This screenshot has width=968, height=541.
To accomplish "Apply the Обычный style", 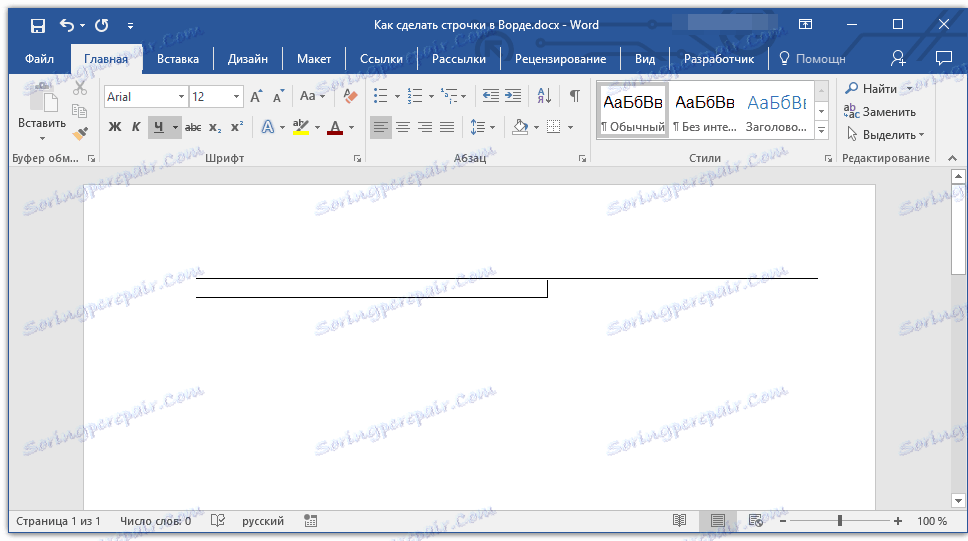I will [x=633, y=111].
